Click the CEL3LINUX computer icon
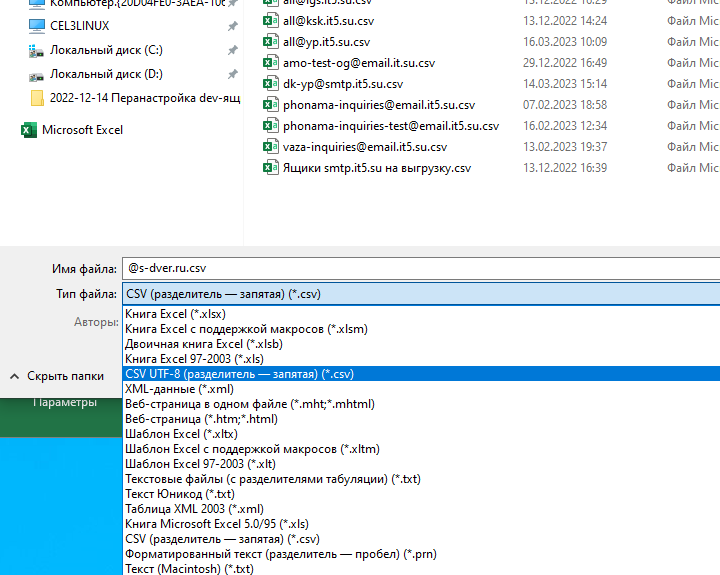Screen dimensions: 720x575 tap(37, 26)
